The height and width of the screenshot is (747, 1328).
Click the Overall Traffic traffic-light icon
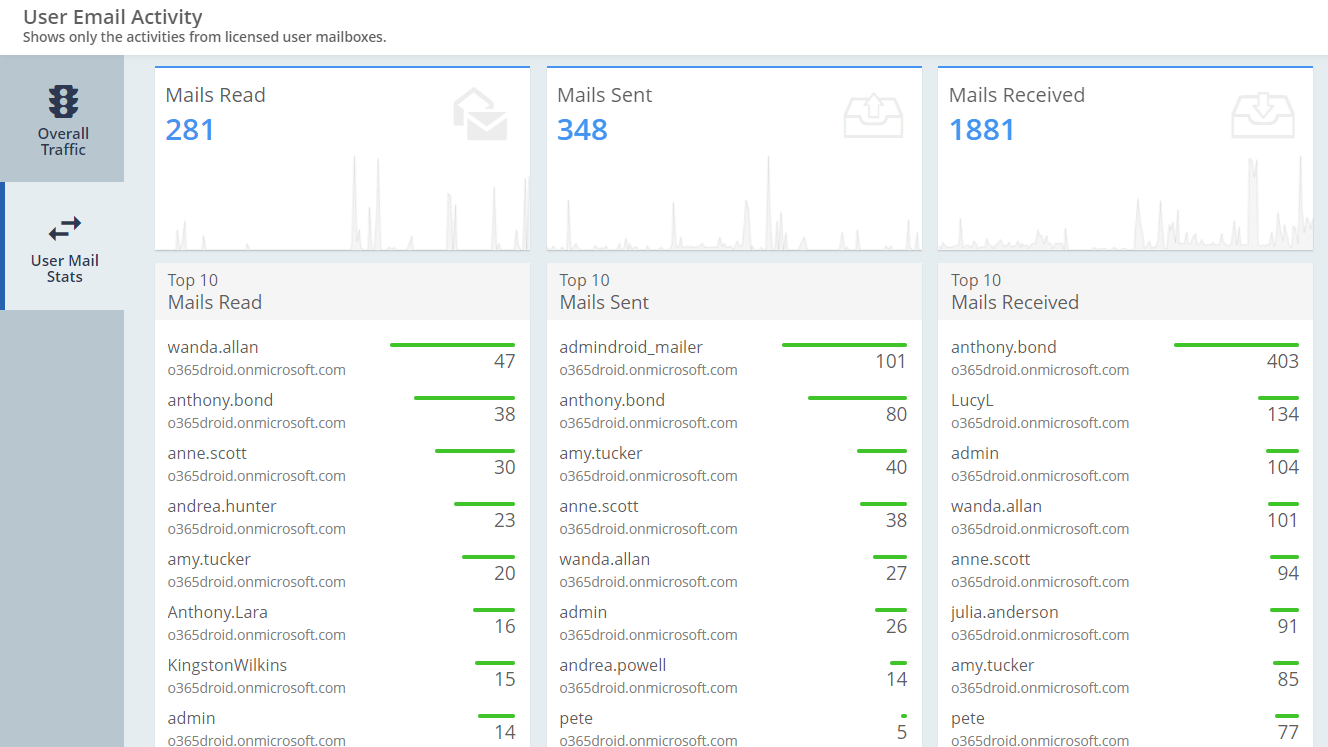pyautogui.click(x=64, y=102)
